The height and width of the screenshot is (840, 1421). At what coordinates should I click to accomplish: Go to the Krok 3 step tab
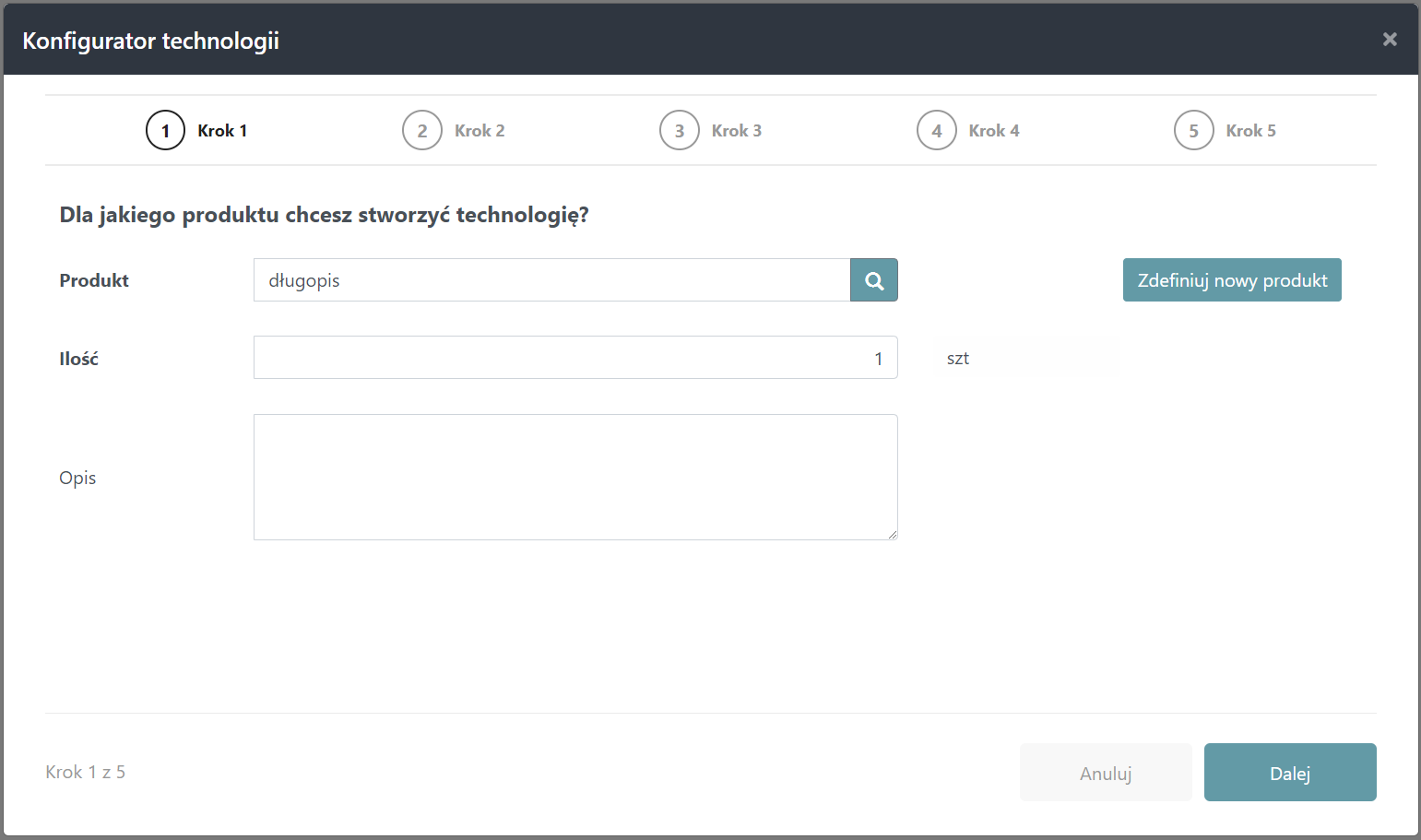tap(711, 130)
